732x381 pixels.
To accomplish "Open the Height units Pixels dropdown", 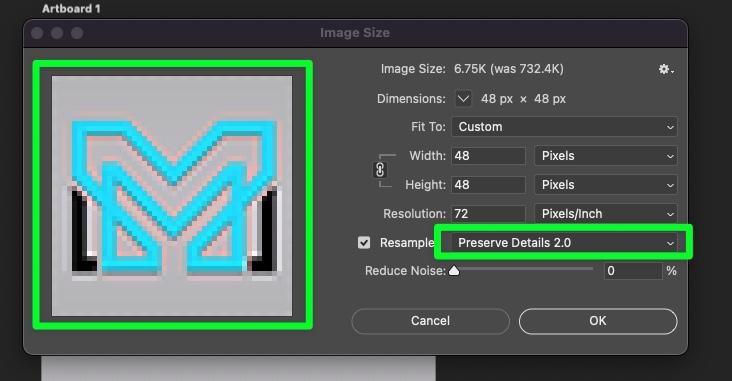I will coord(605,184).
